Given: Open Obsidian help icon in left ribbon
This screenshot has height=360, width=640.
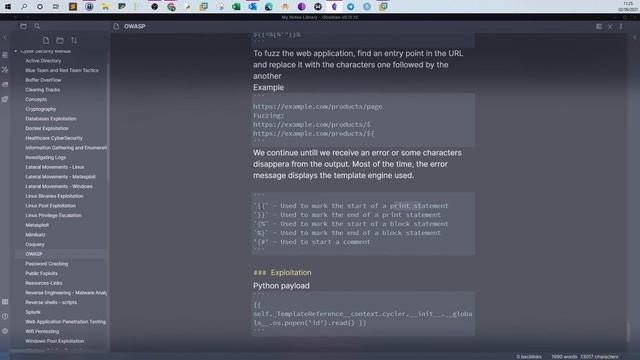Looking at the screenshot, I should coord(5,316).
